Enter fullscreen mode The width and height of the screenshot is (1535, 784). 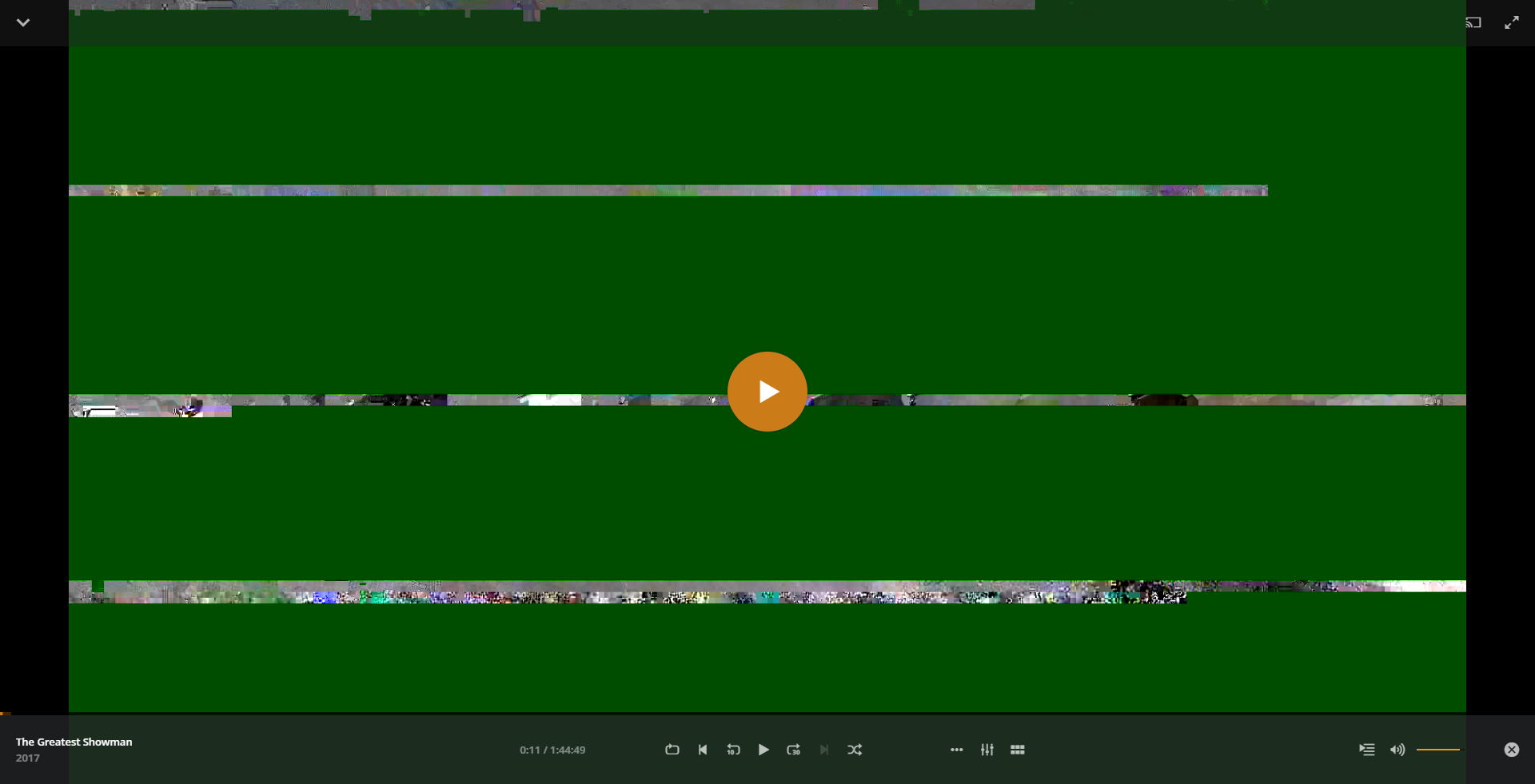click(x=1512, y=22)
